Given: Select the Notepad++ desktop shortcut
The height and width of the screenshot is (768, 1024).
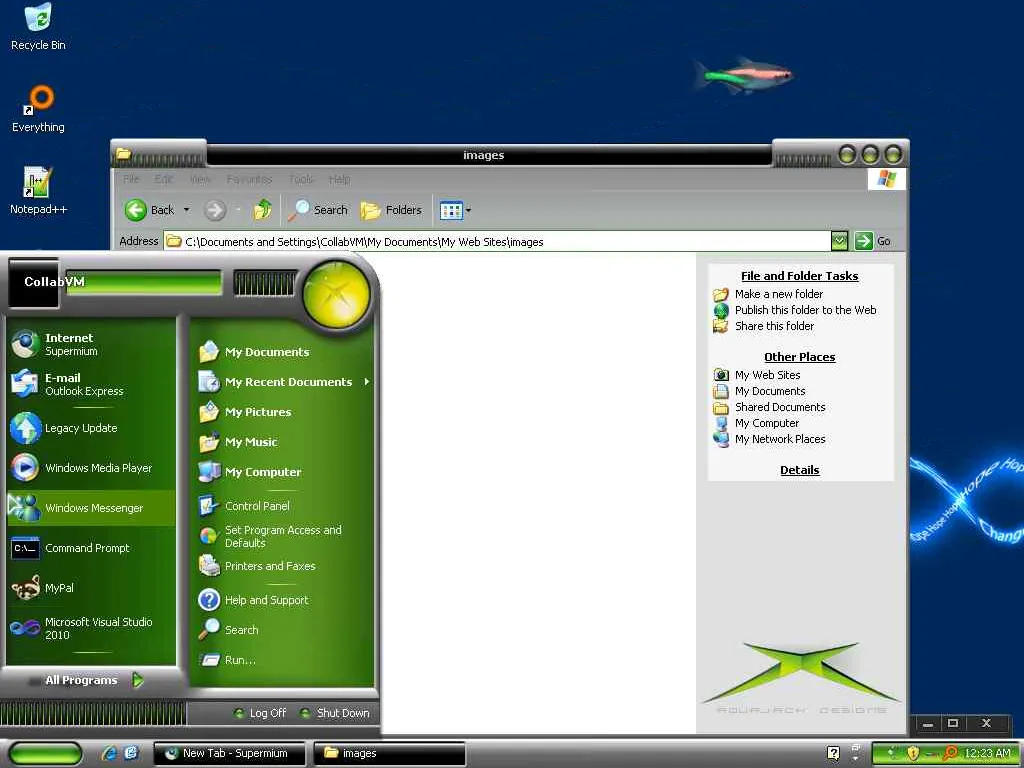Looking at the screenshot, I should (x=38, y=191).
